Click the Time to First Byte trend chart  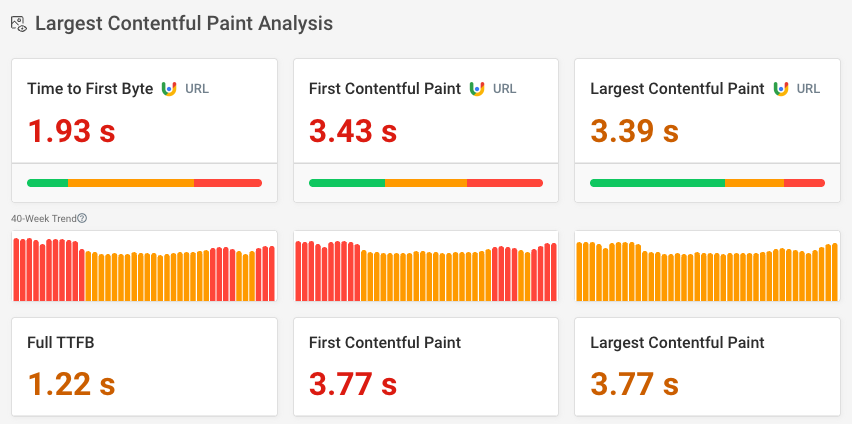[x=144, y=268]
